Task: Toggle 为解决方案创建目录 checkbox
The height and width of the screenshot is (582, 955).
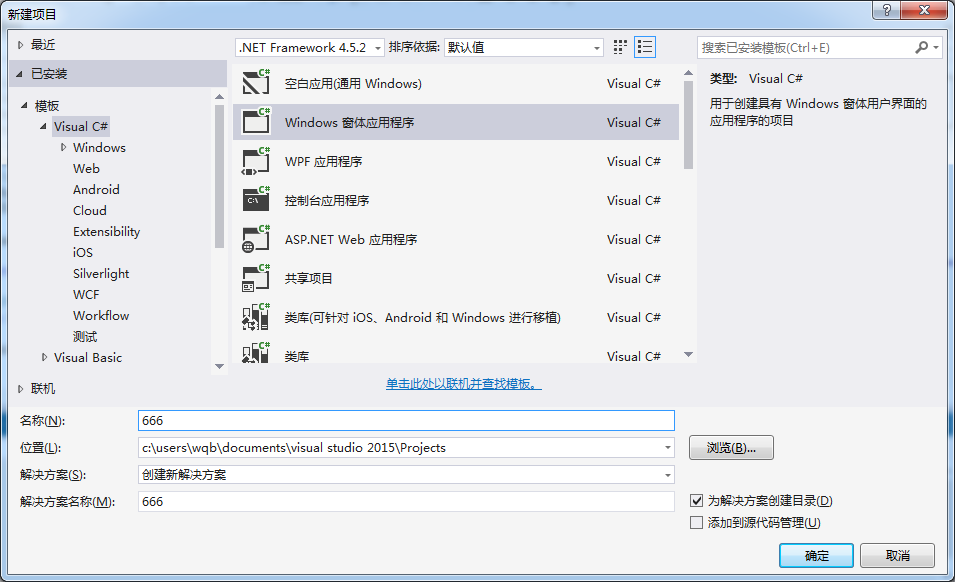Action: point(696,500)
